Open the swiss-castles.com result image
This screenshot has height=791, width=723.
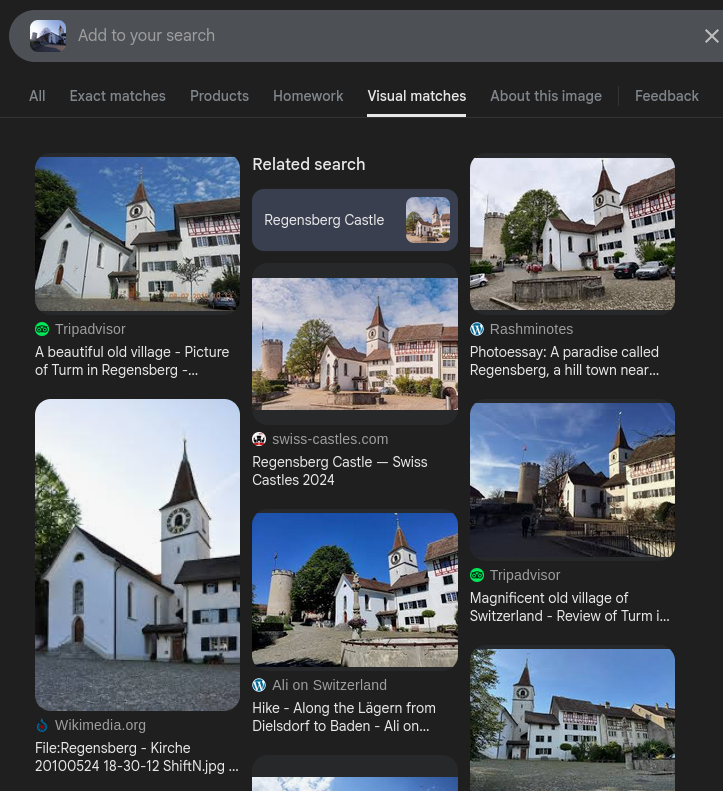(355, 344)
